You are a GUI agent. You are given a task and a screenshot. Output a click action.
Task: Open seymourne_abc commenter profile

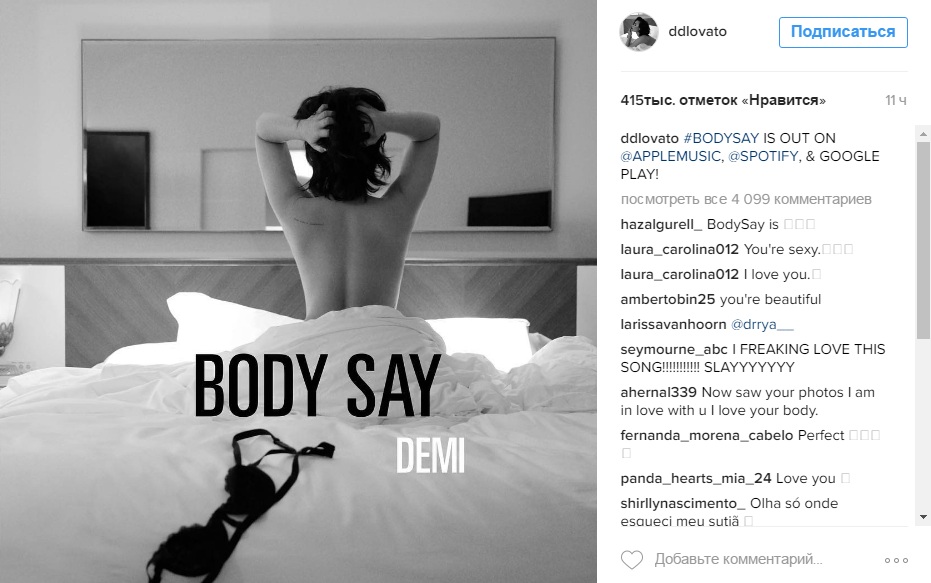674,349
